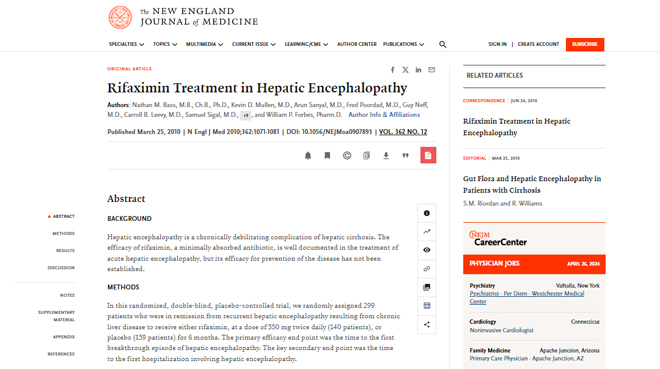Screen dimensions: 660x369
Task: Open metrics trend-line icon in side toolbar
Action: (x=427, y=231)
